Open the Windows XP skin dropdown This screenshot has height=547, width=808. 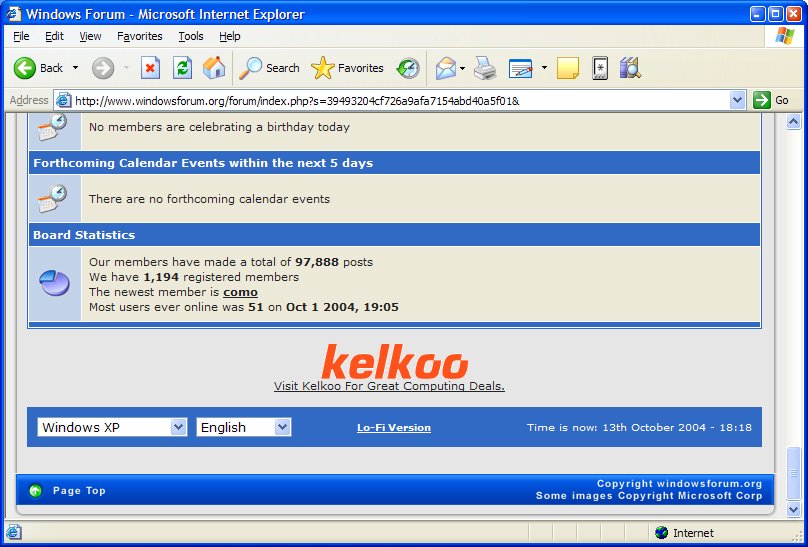[112, 427]
